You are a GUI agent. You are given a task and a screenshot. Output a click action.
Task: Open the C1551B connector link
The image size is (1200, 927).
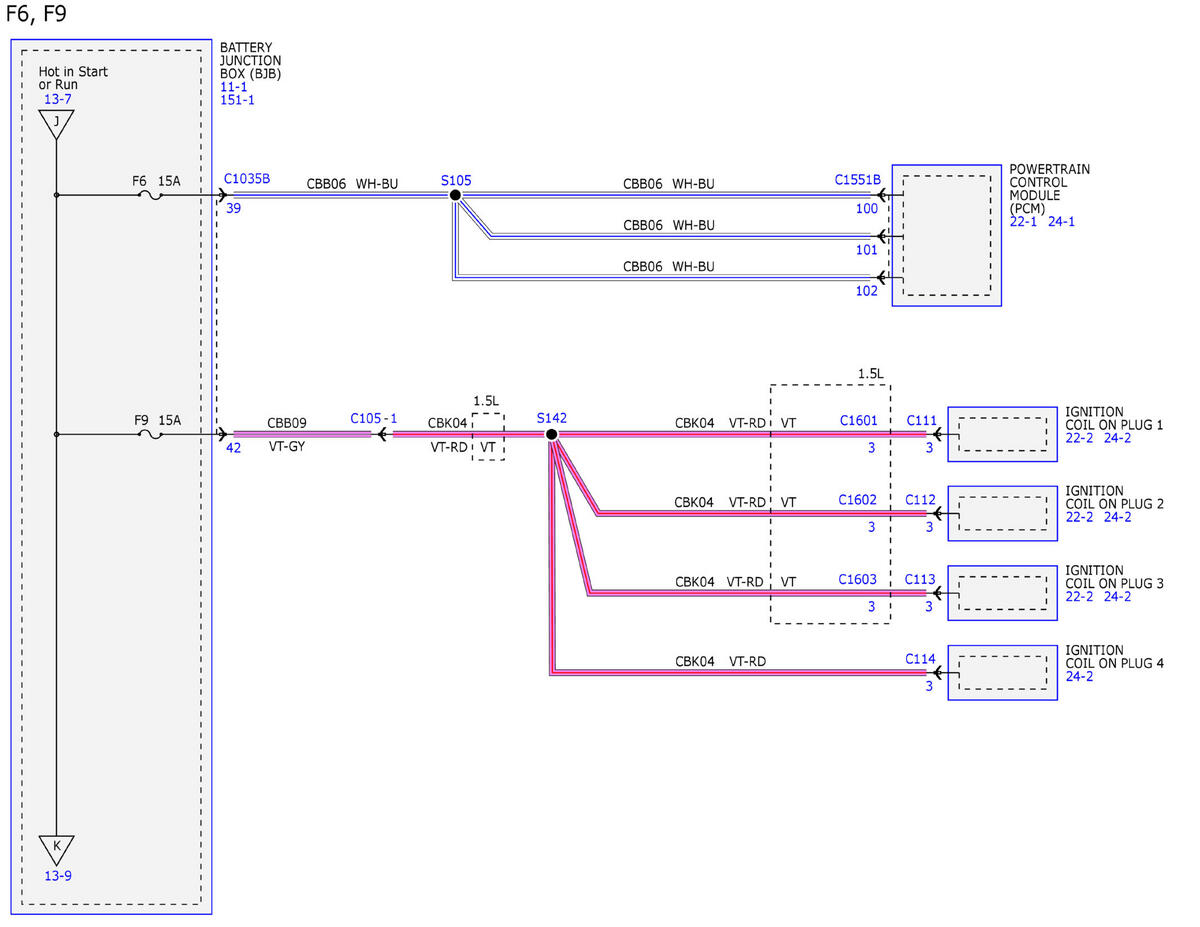pos(858,180)
